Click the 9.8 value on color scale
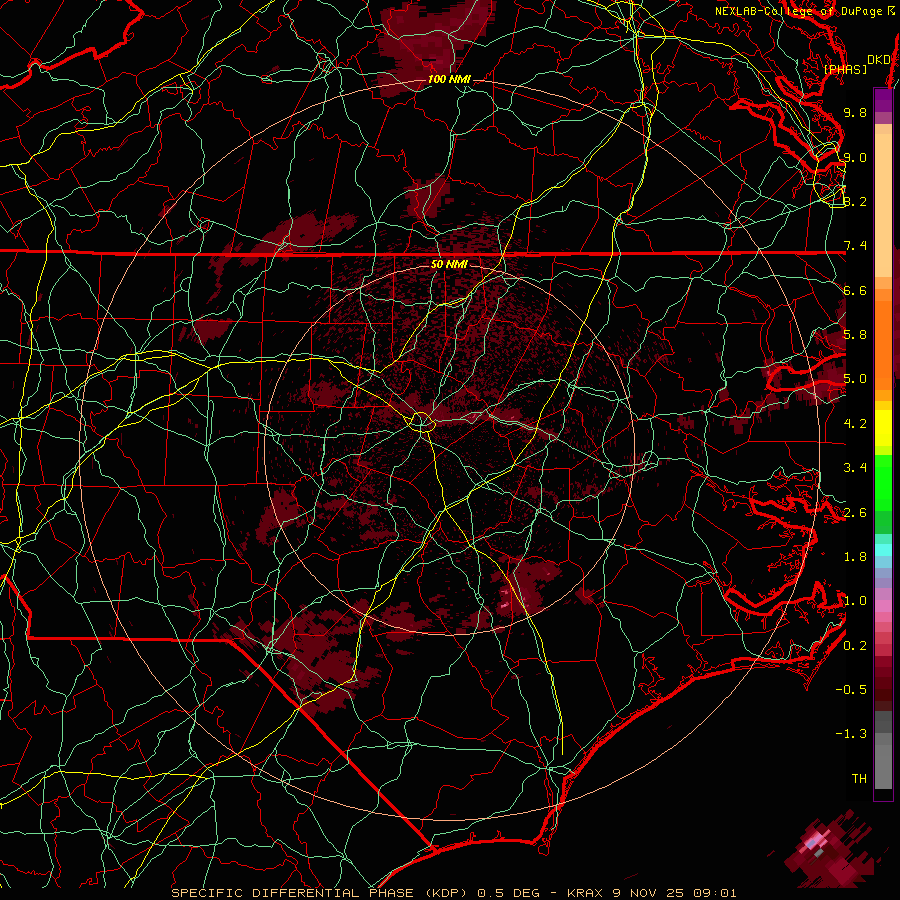This screenshot has width=900, height=900. tap(855, 112)
